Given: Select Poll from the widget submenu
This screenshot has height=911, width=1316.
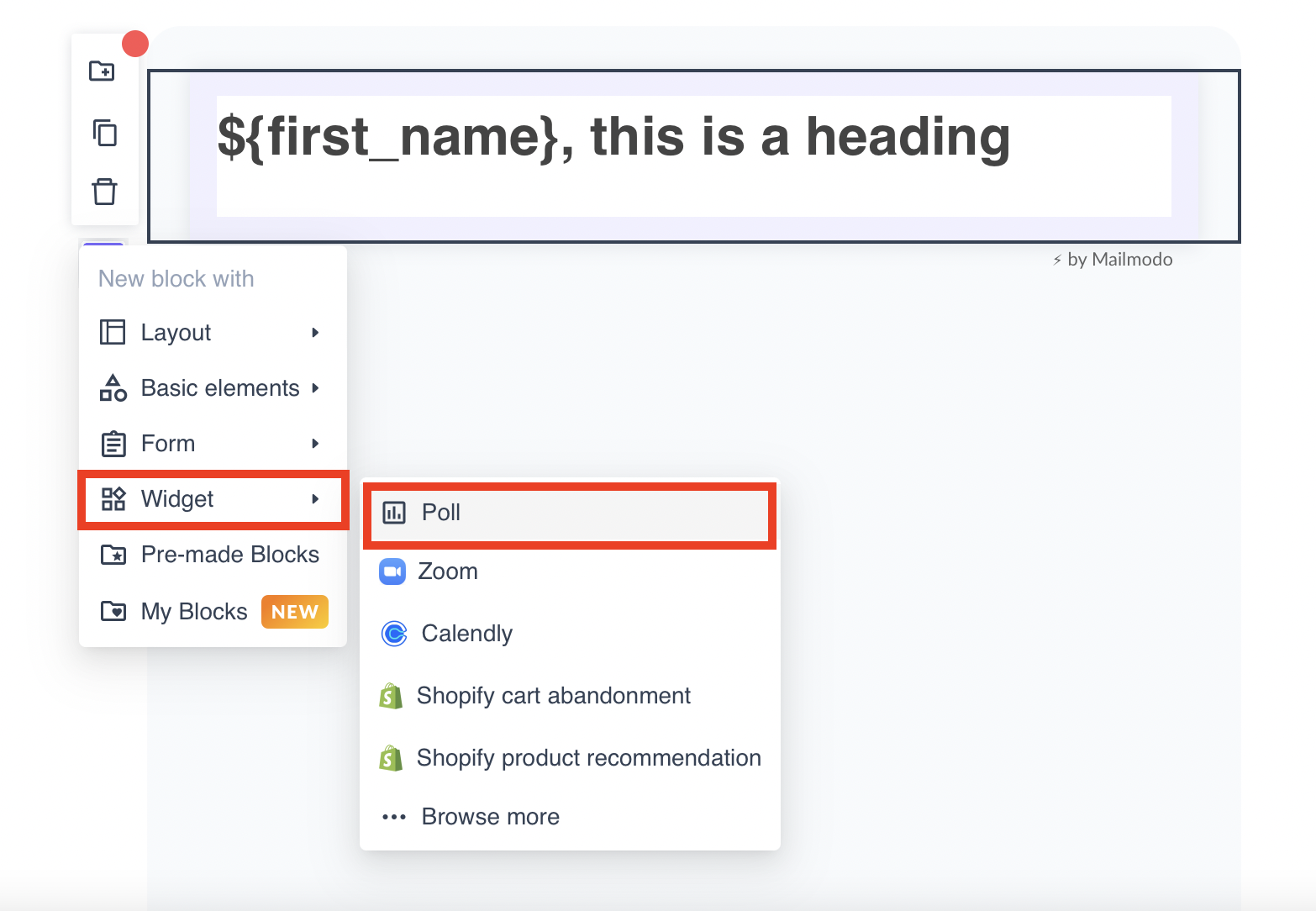Looking at the screenshot, I should pyautogui.click(x=570, y=513).
